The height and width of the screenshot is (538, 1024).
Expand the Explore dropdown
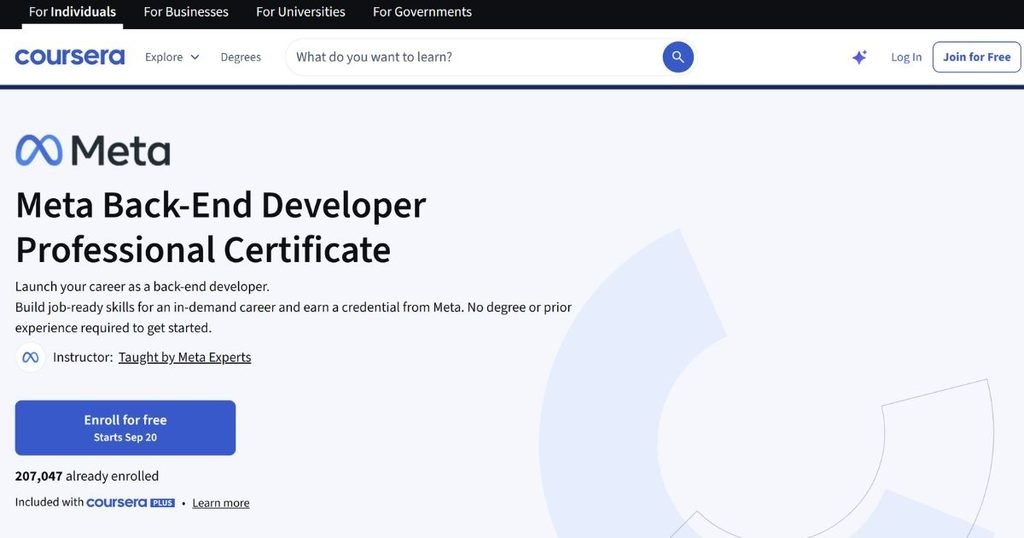[x=172, y=57]
